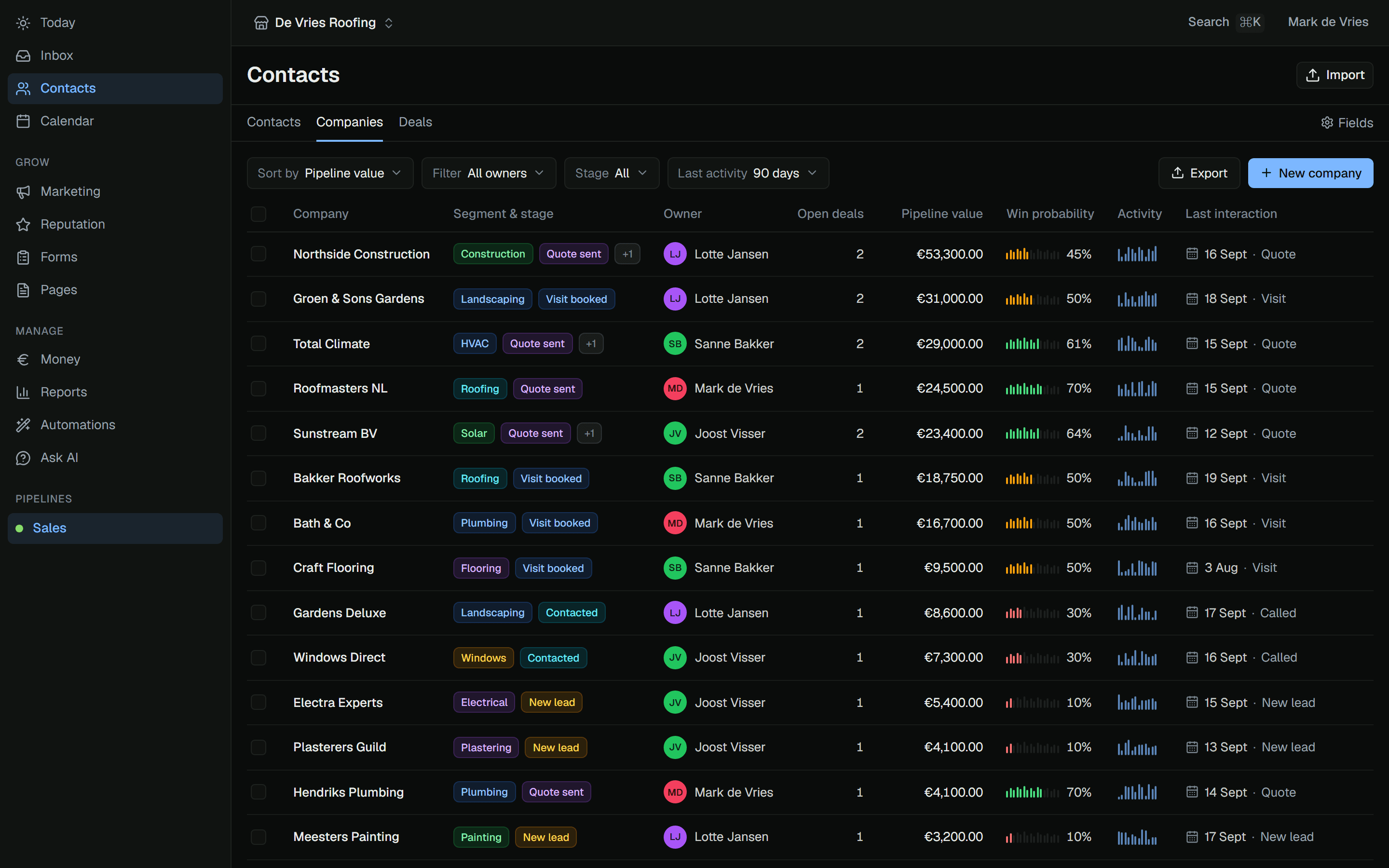Click the JV avatar in Sunstream BV row
This screenshot has width=1389, height=868.
pyautogui.click(x=675, y=434)
